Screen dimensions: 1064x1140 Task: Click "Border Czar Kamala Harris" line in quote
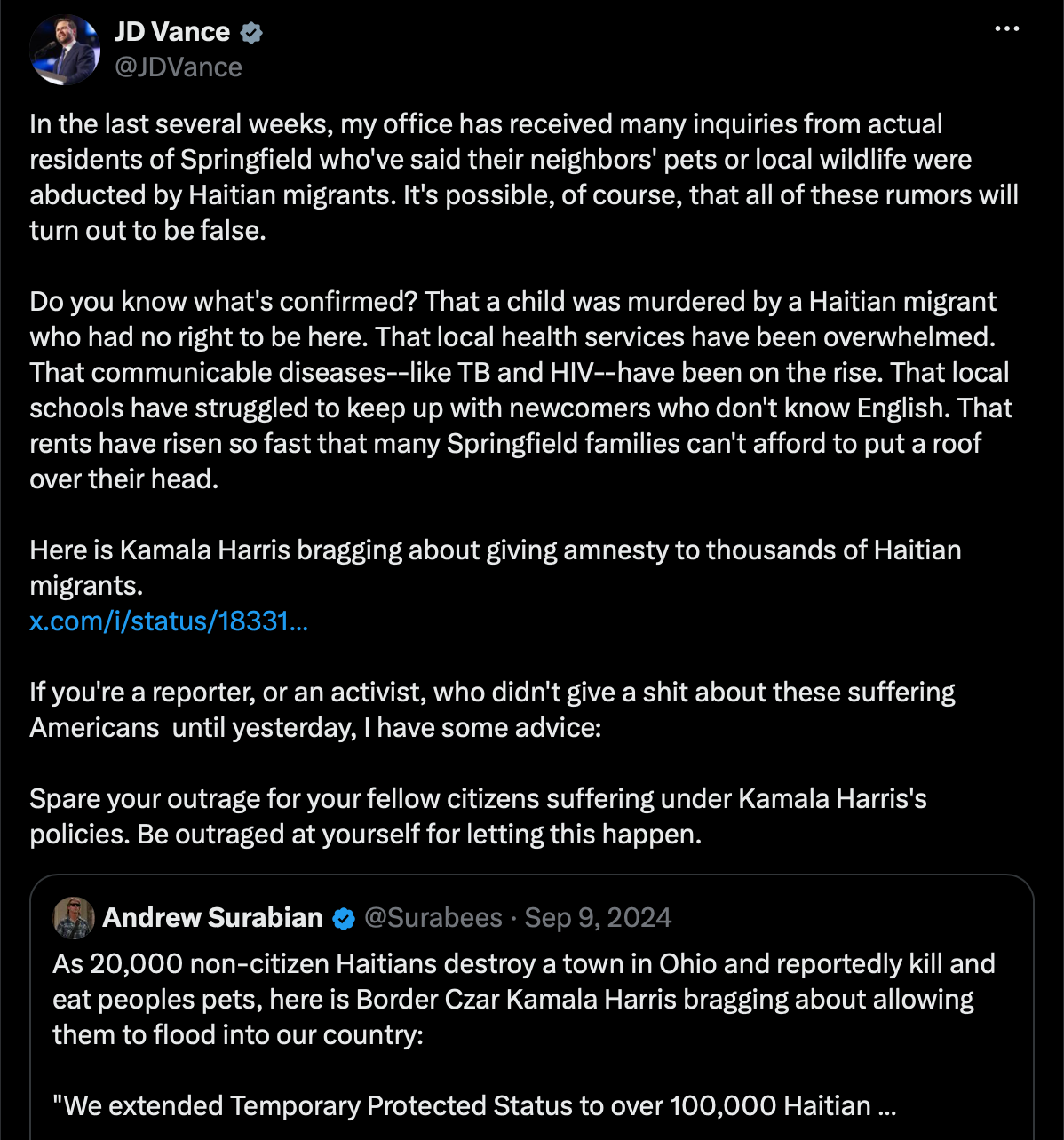coord(513,999)
